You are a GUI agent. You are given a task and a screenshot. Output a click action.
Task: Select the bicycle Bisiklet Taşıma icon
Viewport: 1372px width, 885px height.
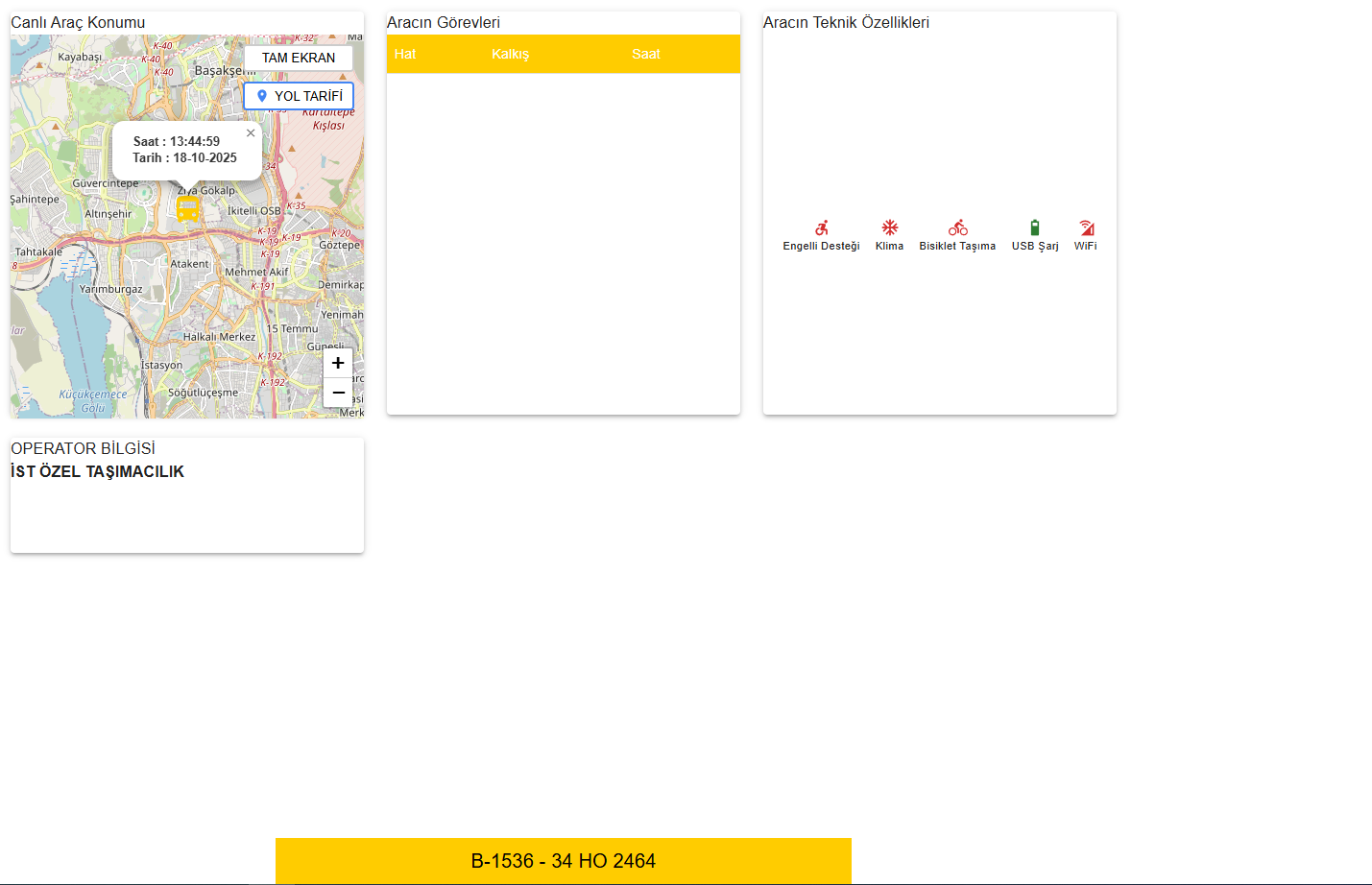[x=958, y=227]
